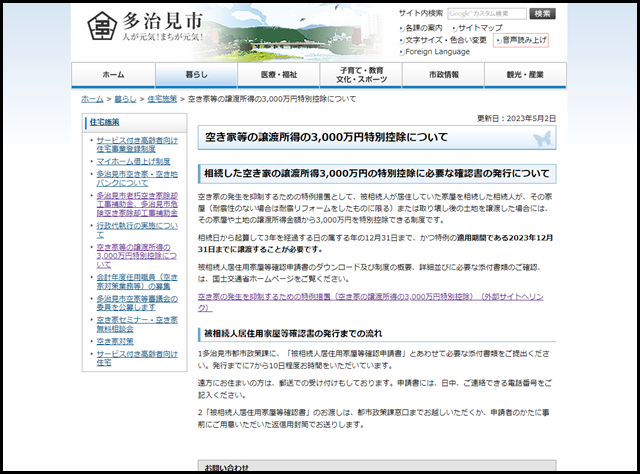
Task: Select the 暮らし navigation tab
Action: (x=196, y=75)
